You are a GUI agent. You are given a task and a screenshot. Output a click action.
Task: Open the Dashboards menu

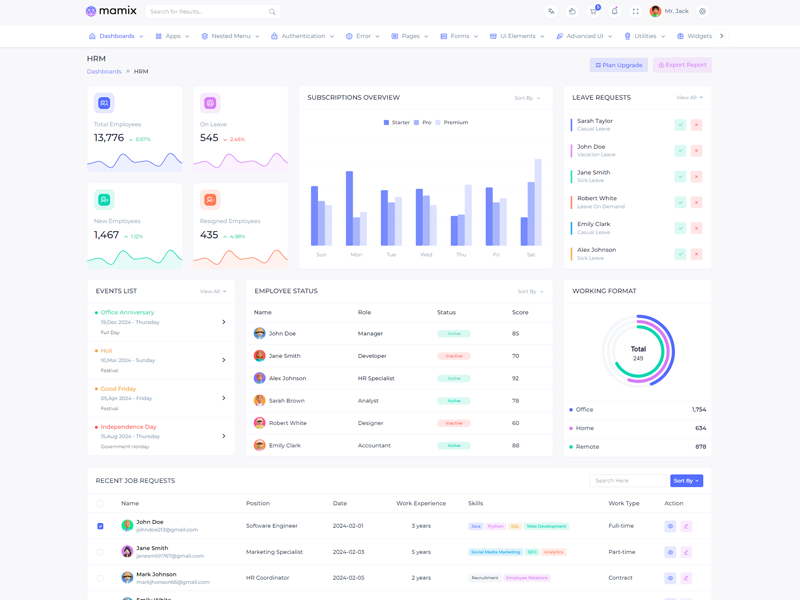tap(116, 36)
